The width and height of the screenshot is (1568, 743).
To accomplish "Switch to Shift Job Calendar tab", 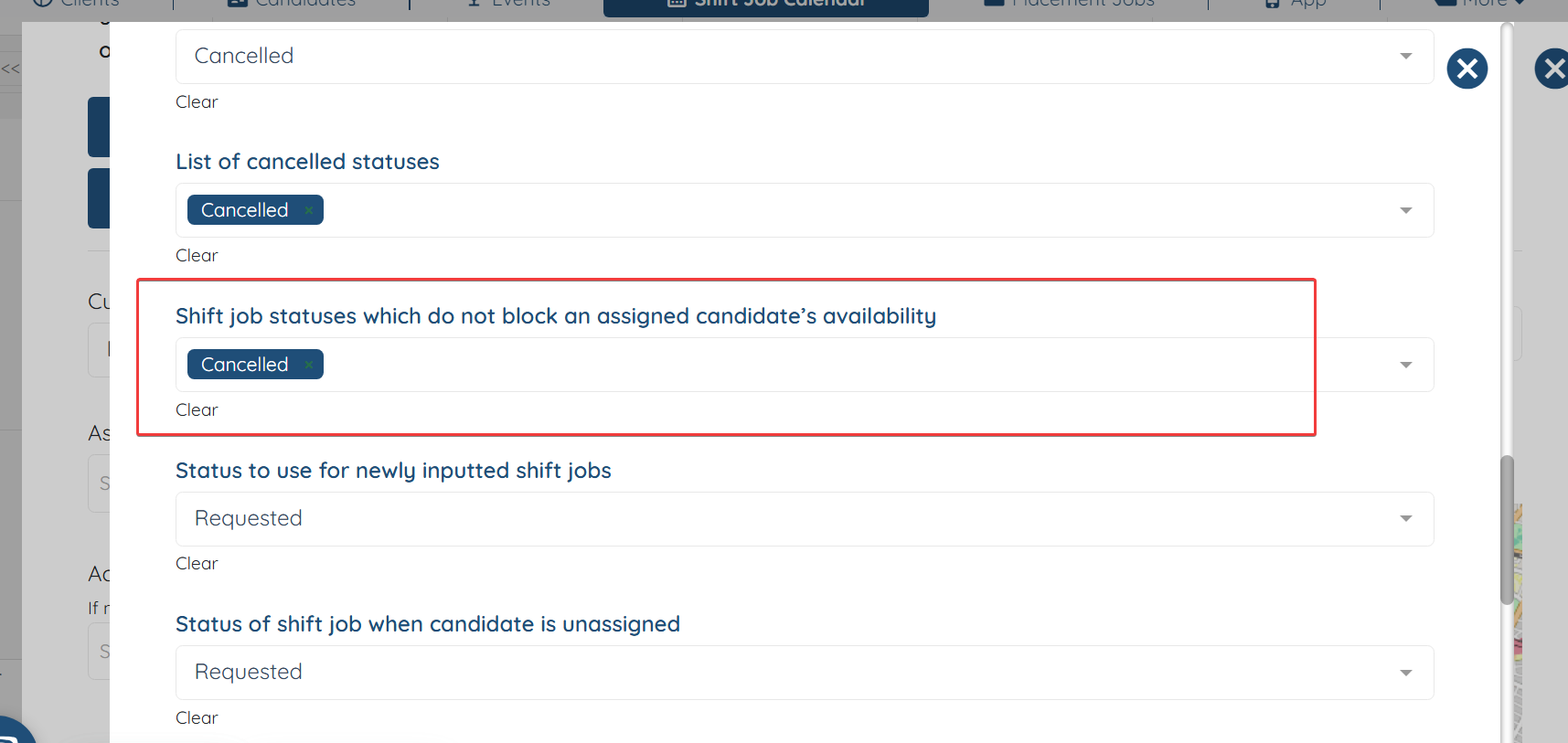I will pyautogui.click(x=766, y=5).
